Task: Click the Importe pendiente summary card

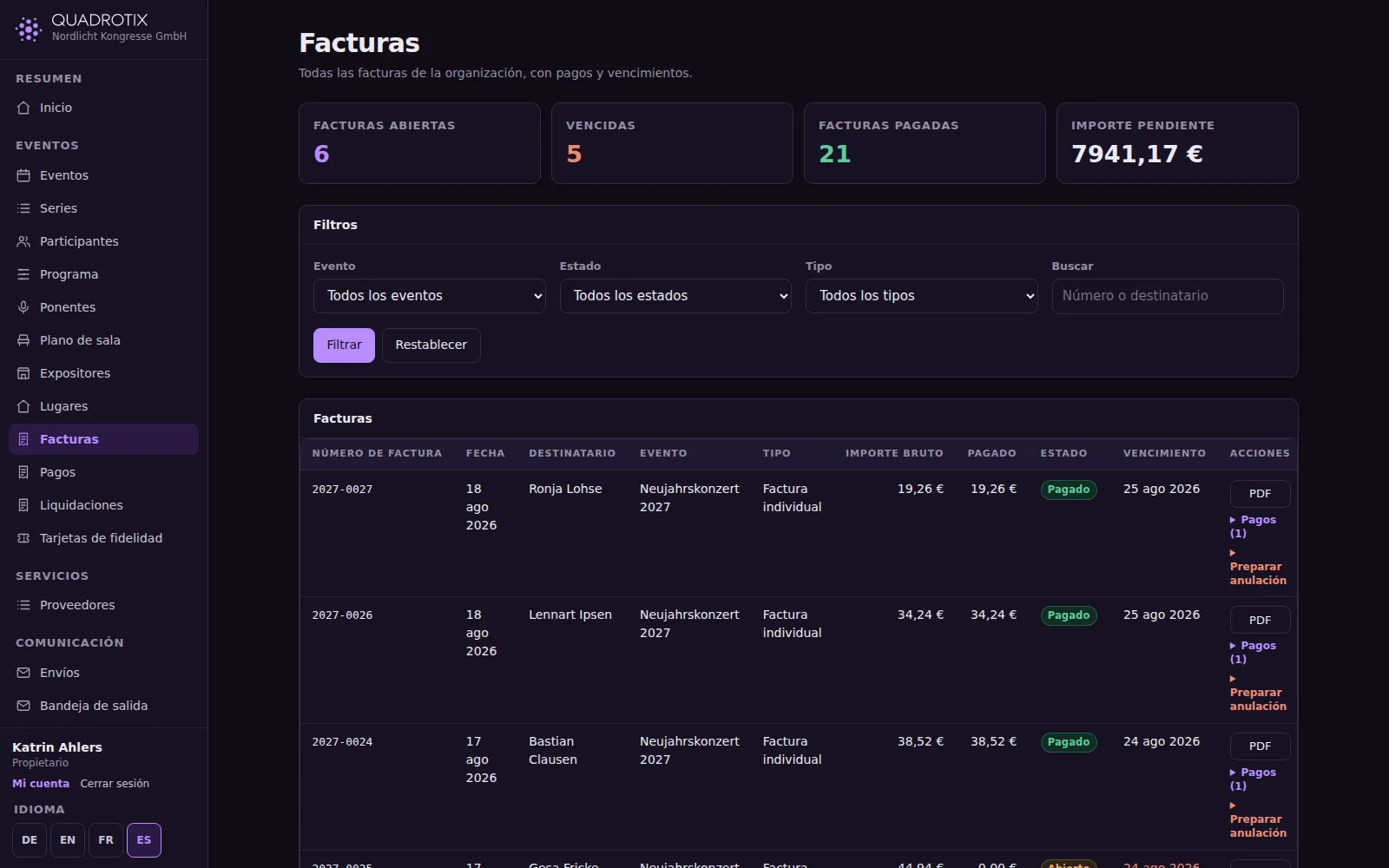Action: click(1177, 143)
